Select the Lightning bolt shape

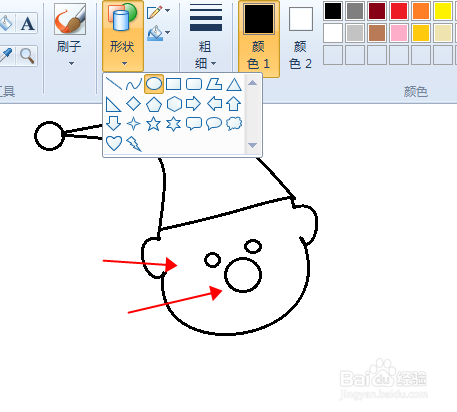point(134,143)
